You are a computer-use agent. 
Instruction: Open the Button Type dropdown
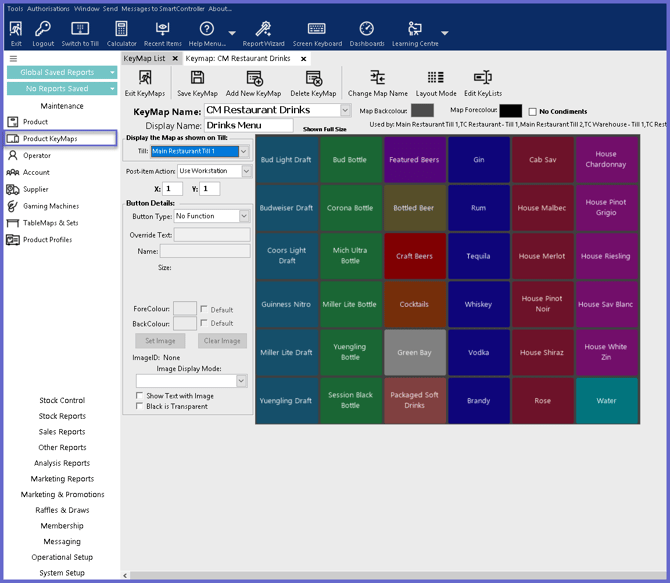pyautogui.click(x=244, y=216)
